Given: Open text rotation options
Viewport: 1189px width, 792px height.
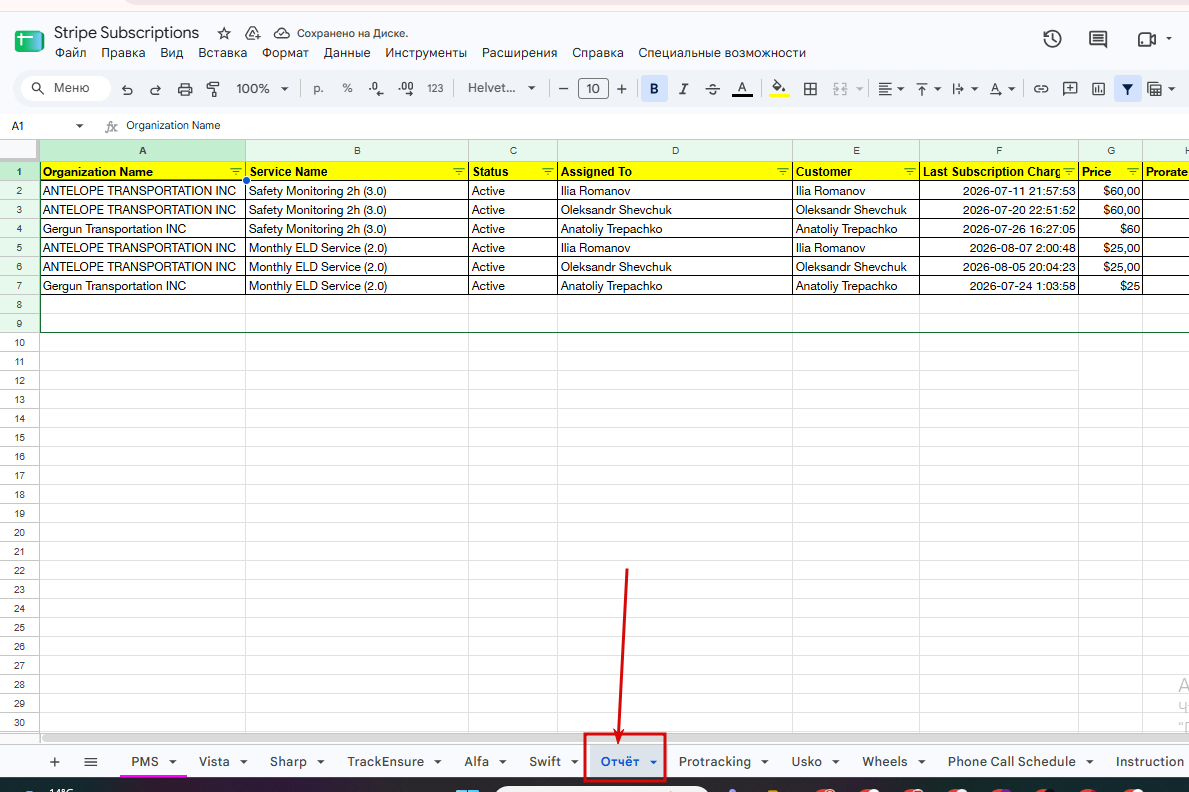Looking at the screenshot, I should (x=1002, y=89).
